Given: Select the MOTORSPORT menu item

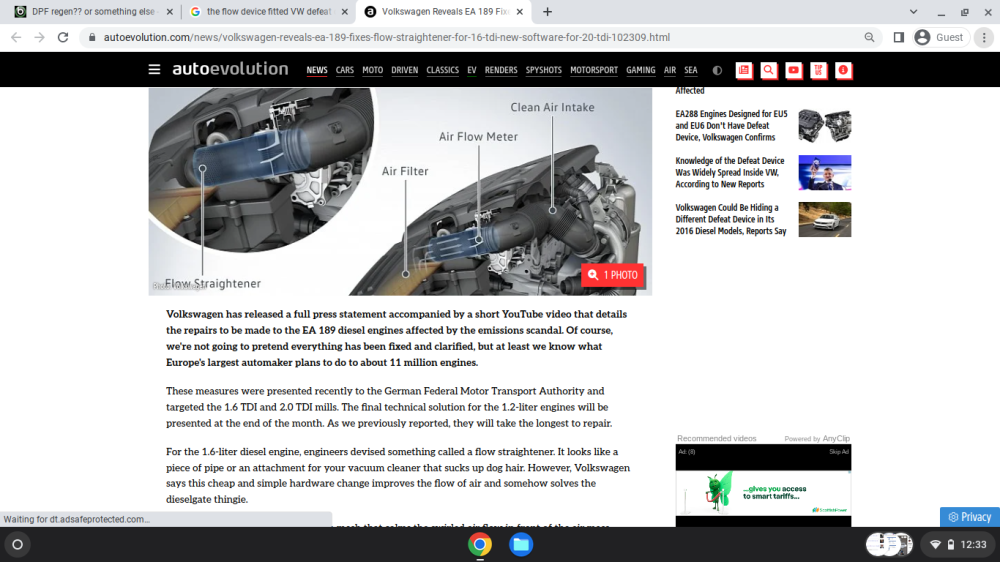Looking at the screenshot, I should [x=594, y=70].
